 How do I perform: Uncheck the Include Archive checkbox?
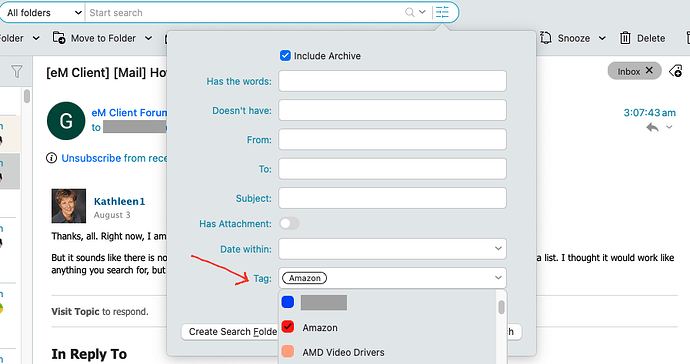click(285, 55)
